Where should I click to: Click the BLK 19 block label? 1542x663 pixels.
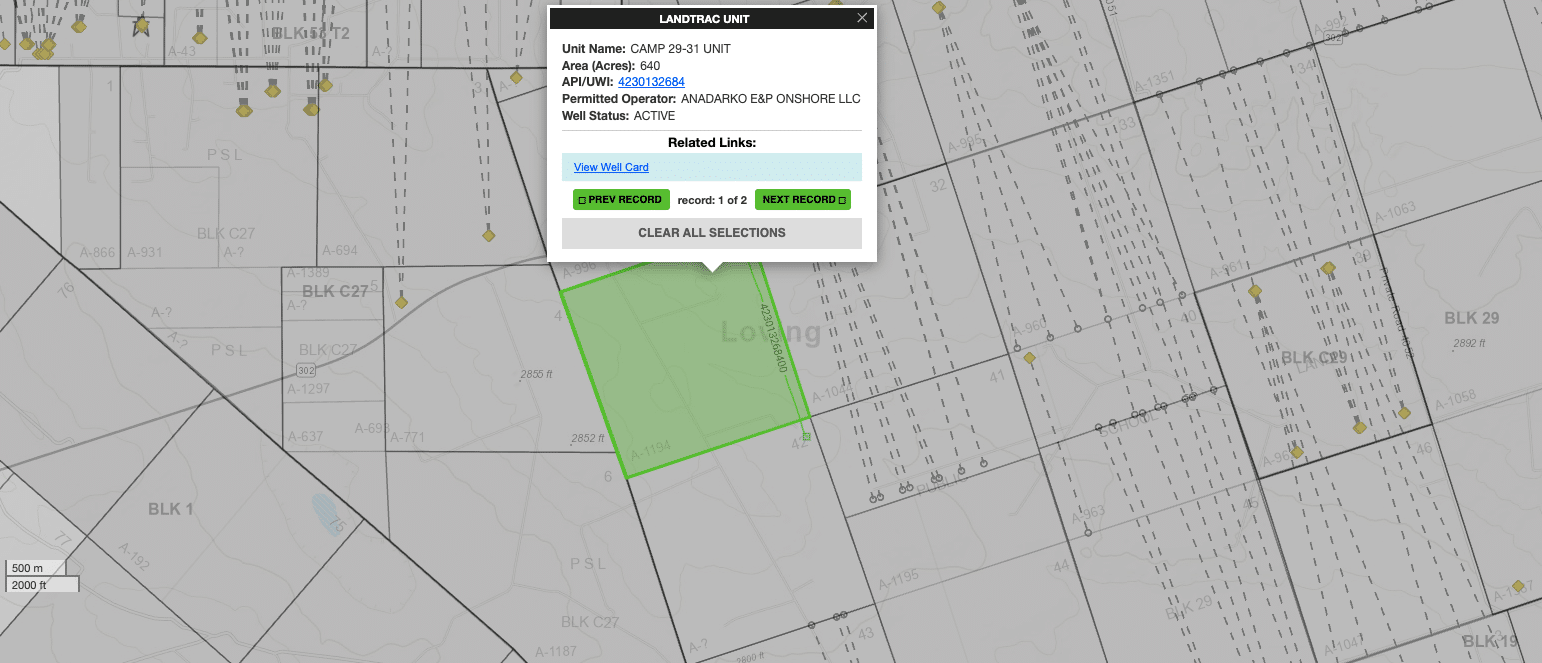tap(1490, 641)
